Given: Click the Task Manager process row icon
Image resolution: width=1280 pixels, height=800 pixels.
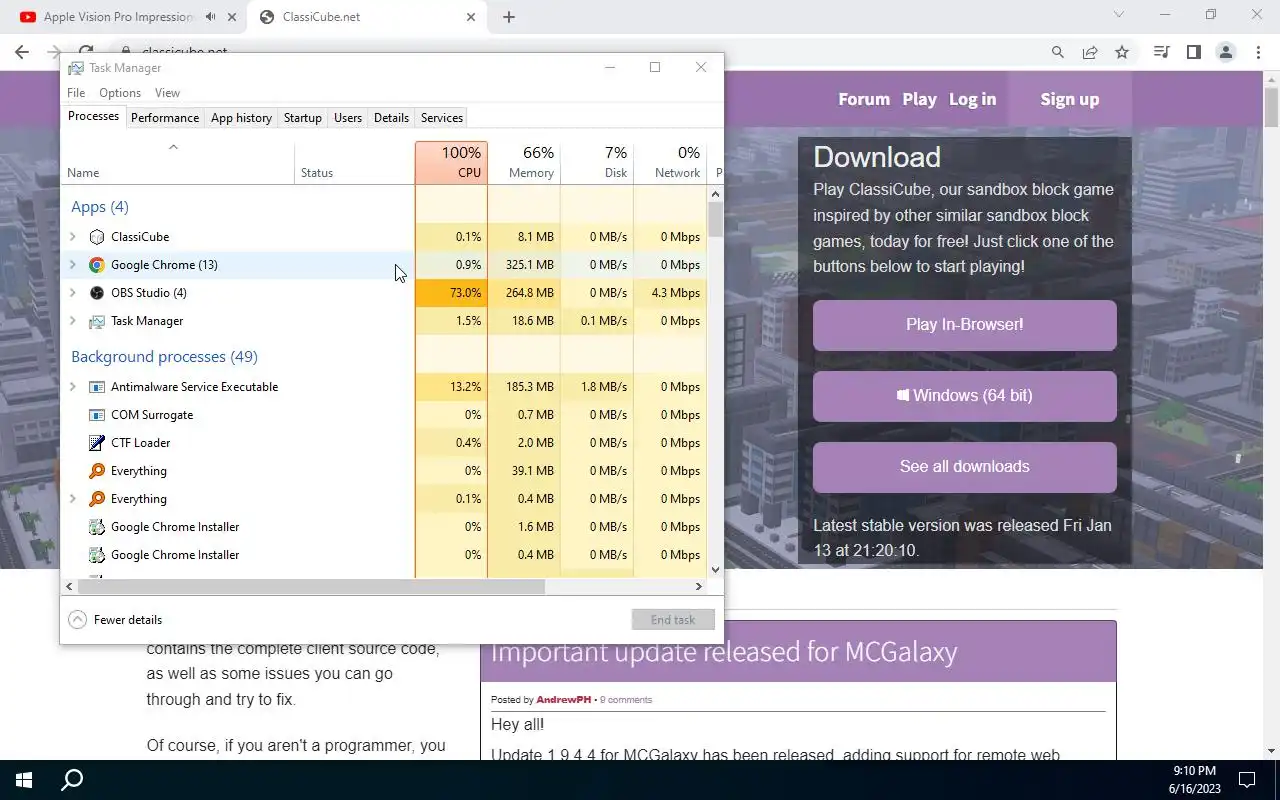Looking at the screenshot, I should coord(97,321).
